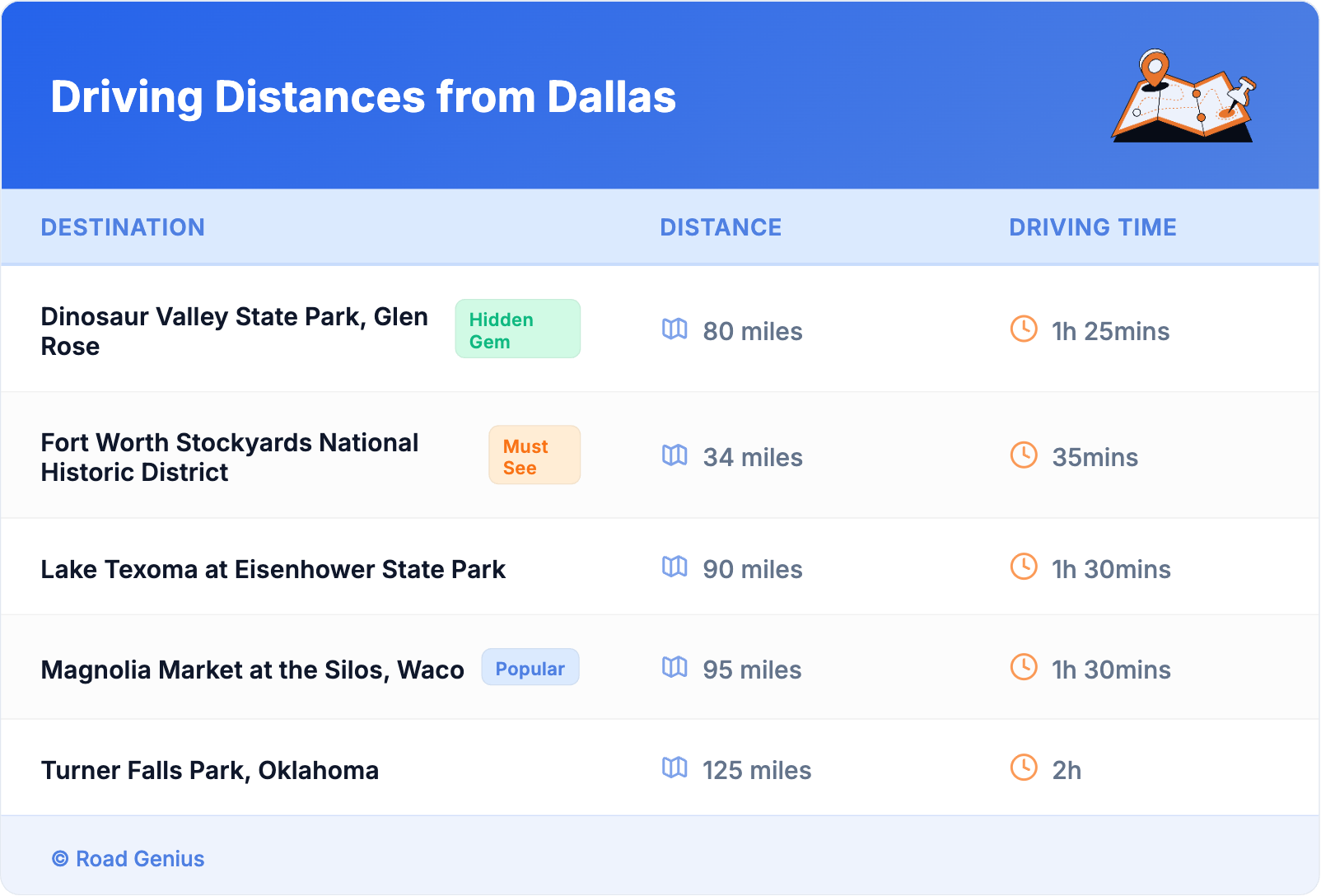Screen dimensions: 1321x896
Task: Select the Popular badge
Action: [530, 668]
